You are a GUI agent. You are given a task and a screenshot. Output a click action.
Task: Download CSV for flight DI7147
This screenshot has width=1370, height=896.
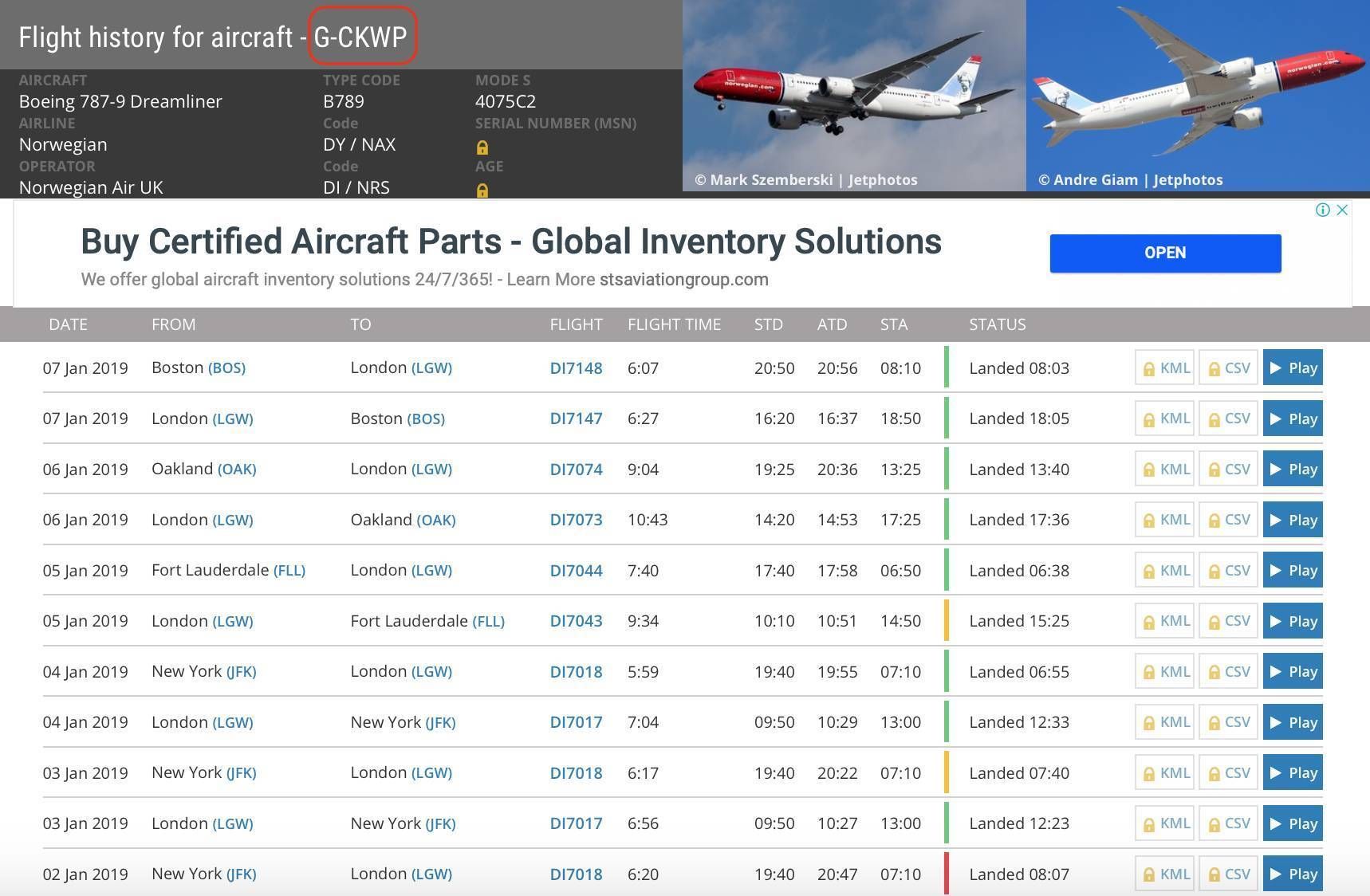[x=1228, y=419]
